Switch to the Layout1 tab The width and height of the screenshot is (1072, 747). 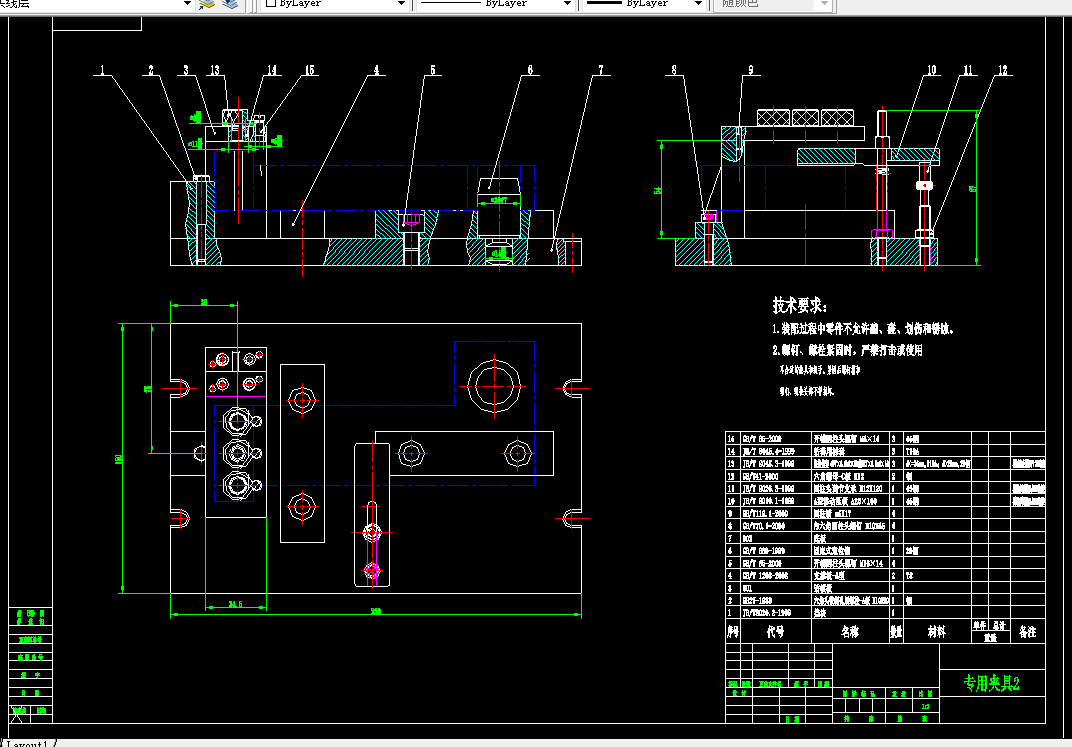pyautogui.click(x=28, y=744)
